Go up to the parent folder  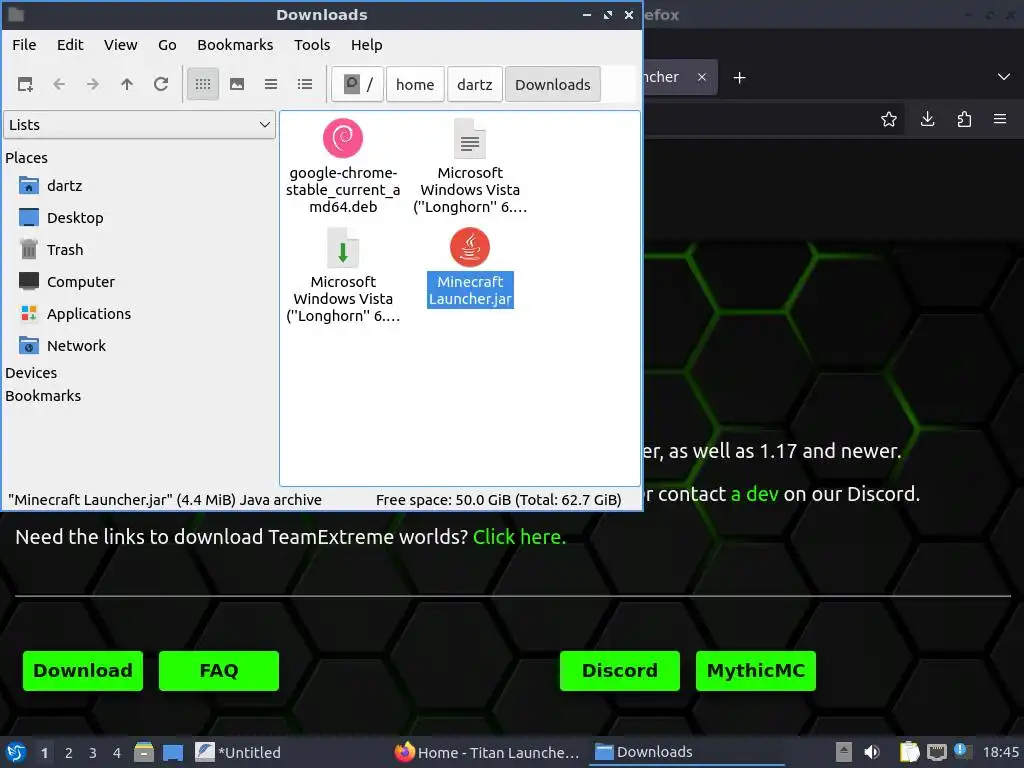pyautogui.click(x=127, y=84)
